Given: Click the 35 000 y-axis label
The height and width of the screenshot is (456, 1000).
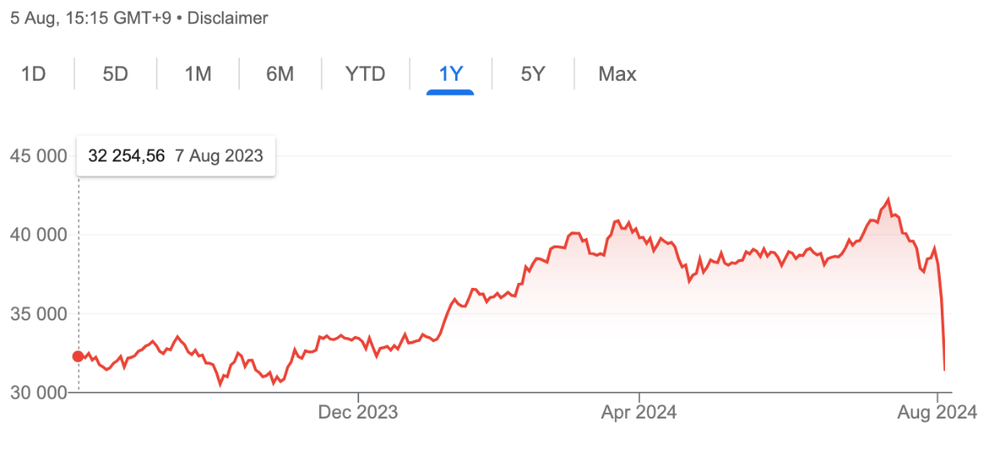Looking at the screenshot, I should pos(40,314).
